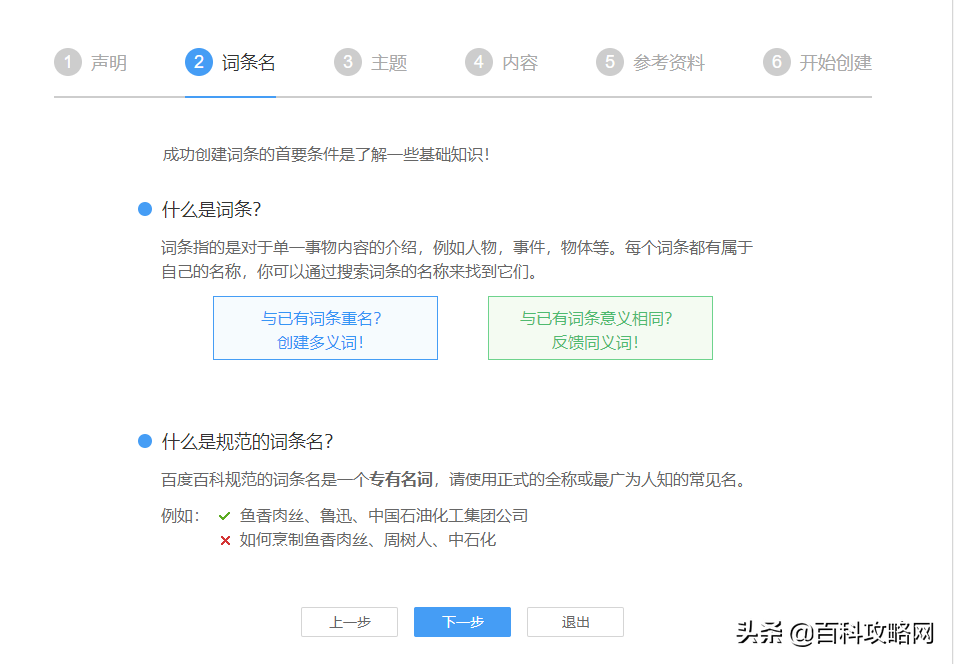Jump to the 开始创建 step label
Image resolution: width=954 pixels, height=664 pixels.
pyautogui.click(x=835, y=63)
